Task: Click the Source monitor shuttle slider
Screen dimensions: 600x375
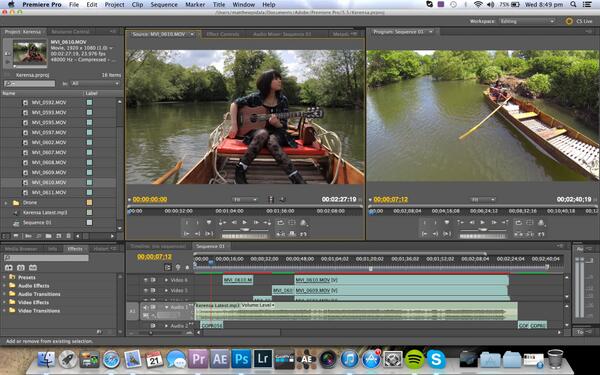Action: click(x=245, y=230)
